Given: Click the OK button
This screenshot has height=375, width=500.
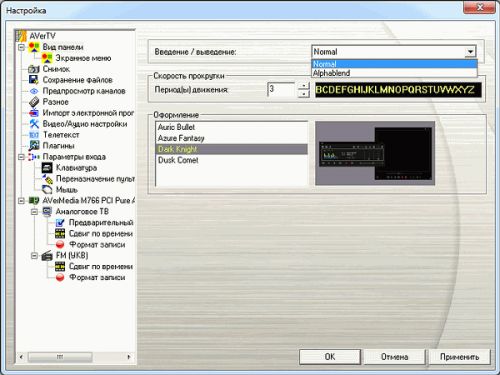Looking at the screenshot, I should [330, 357].
